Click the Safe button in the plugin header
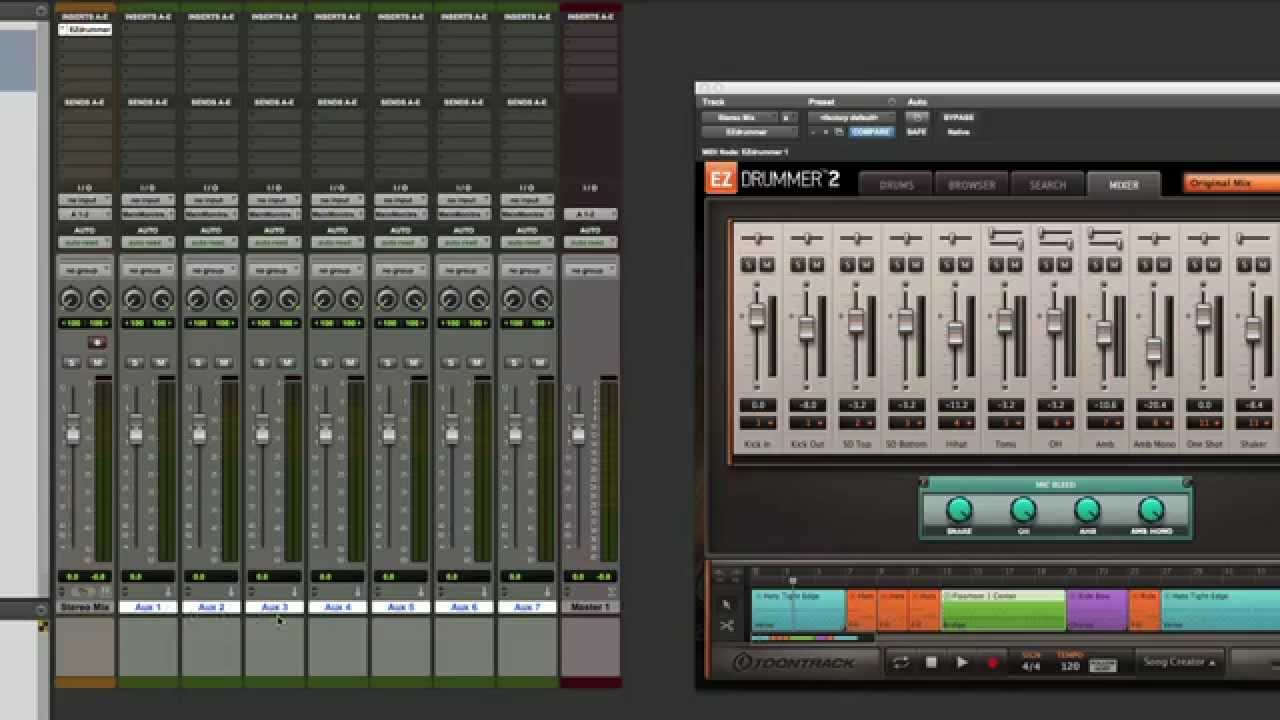Viewport: 1280px width, 720px height. click(x=916, y=132)
